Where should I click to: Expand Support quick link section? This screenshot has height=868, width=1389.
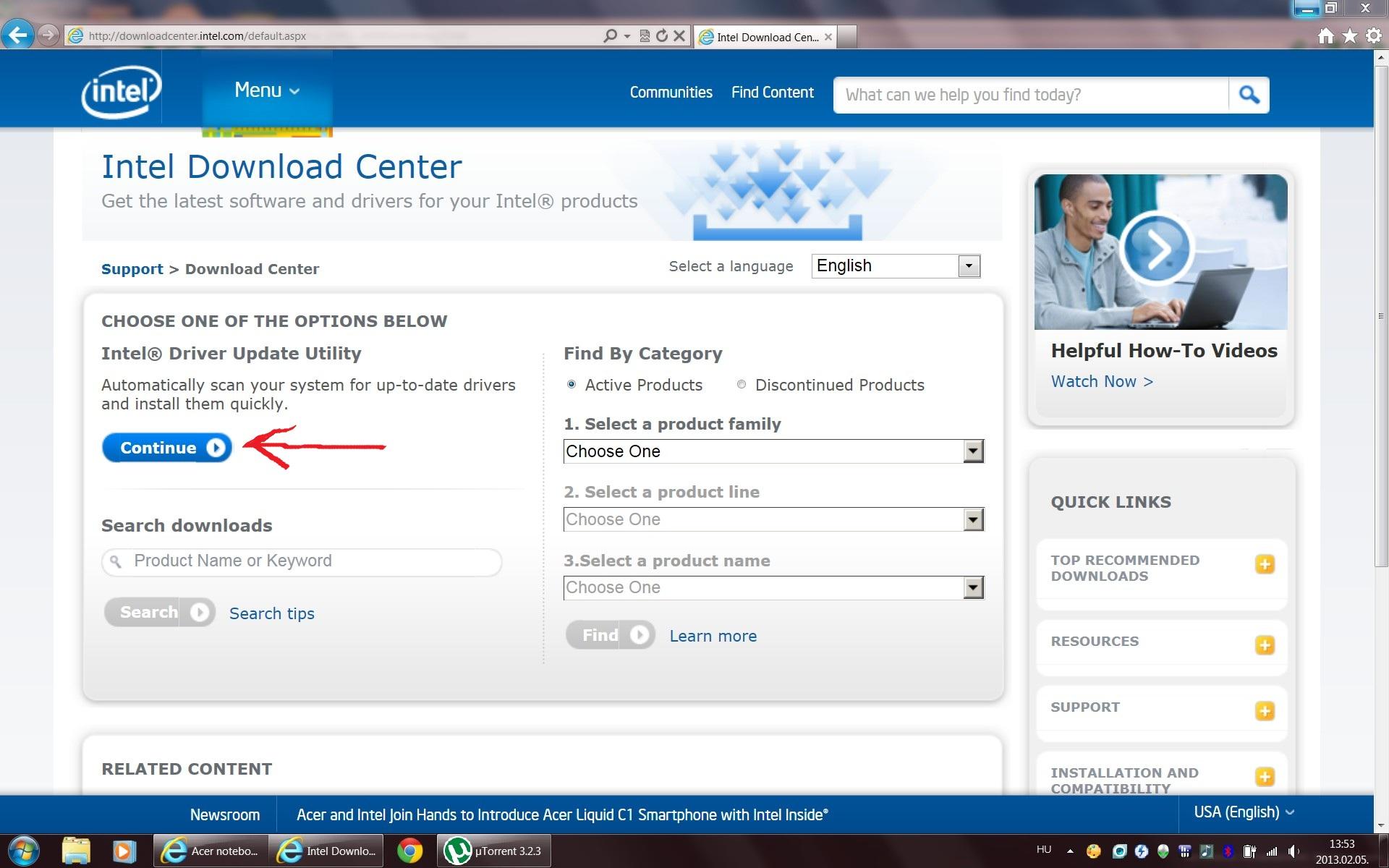(1265, 710)
